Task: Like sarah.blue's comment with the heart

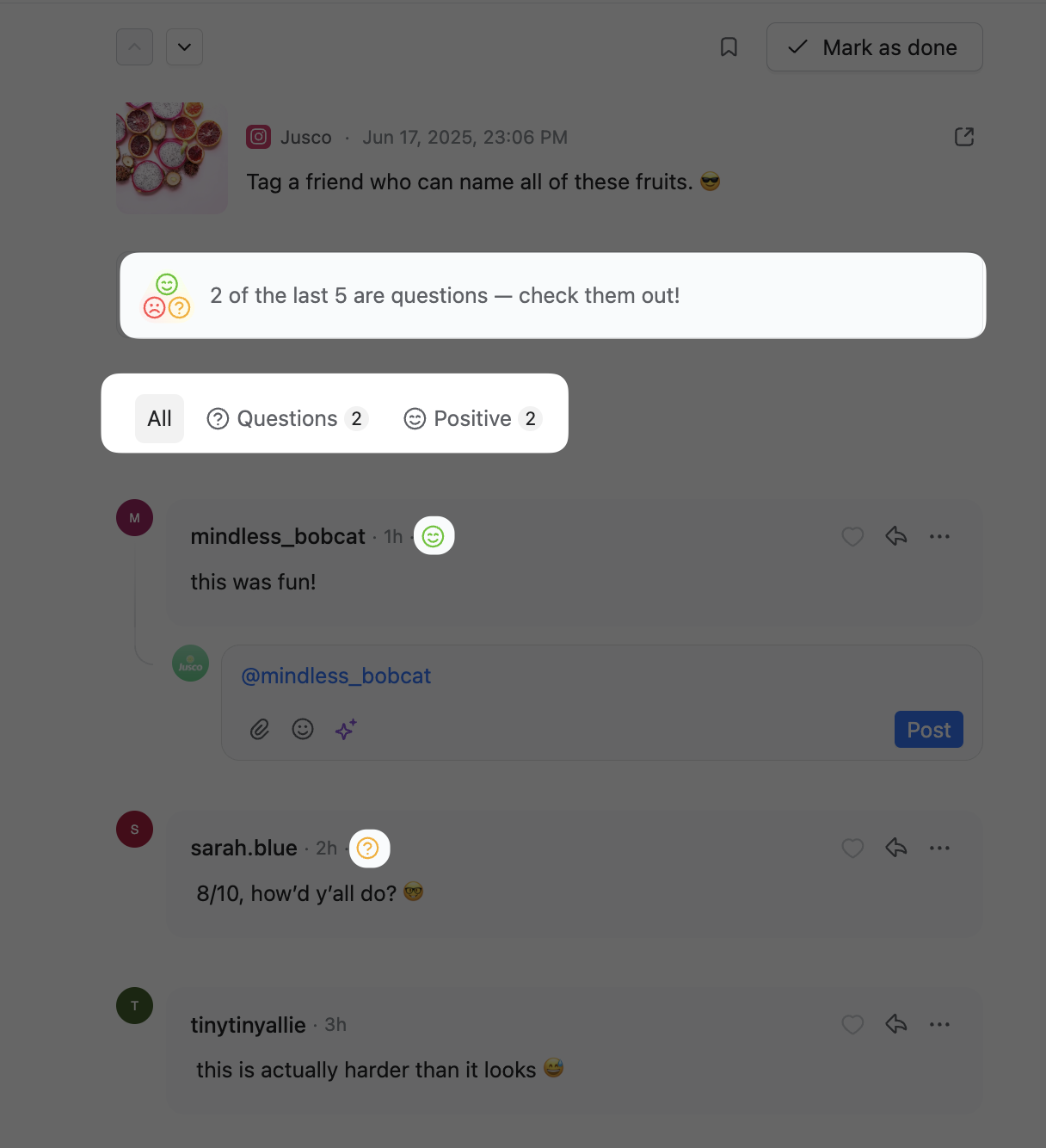Action: click(852, 848)
